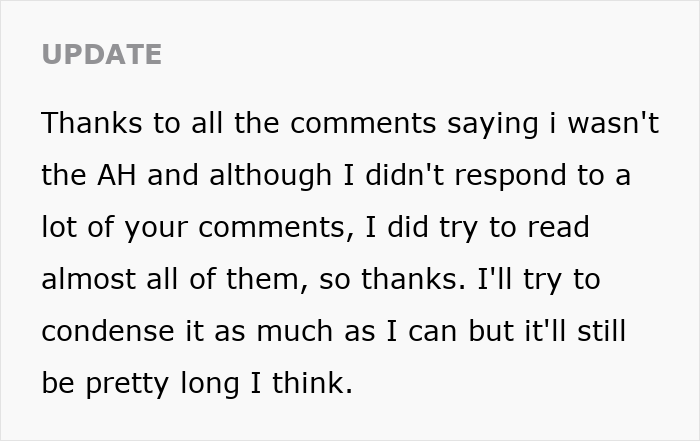
Task: Click the word "lot" in third line
Action: 61,226
